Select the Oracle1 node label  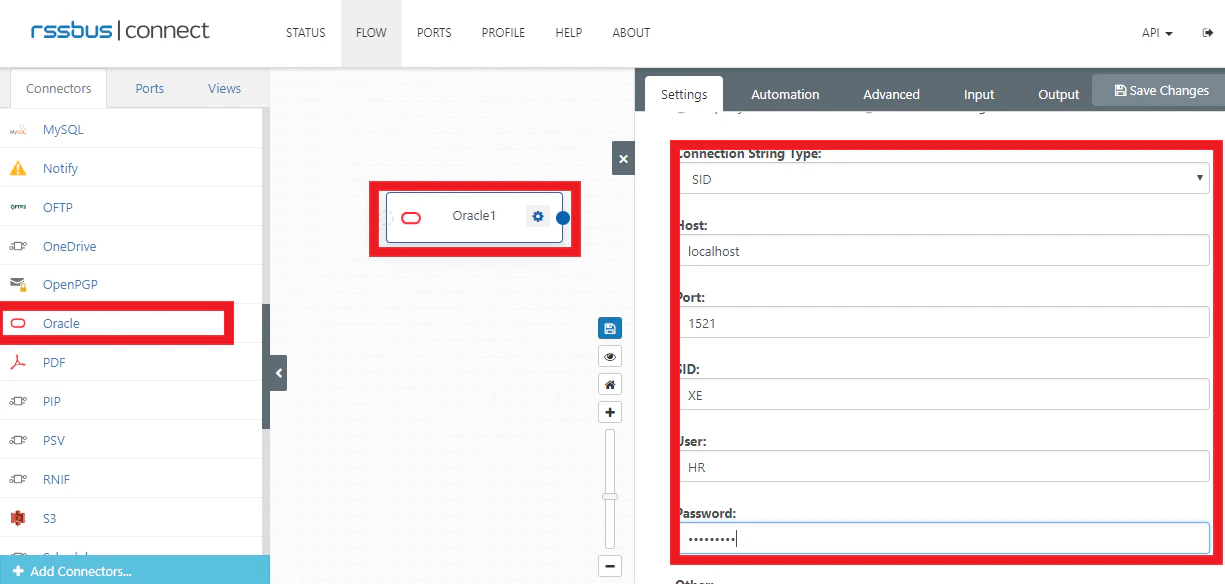474,216
